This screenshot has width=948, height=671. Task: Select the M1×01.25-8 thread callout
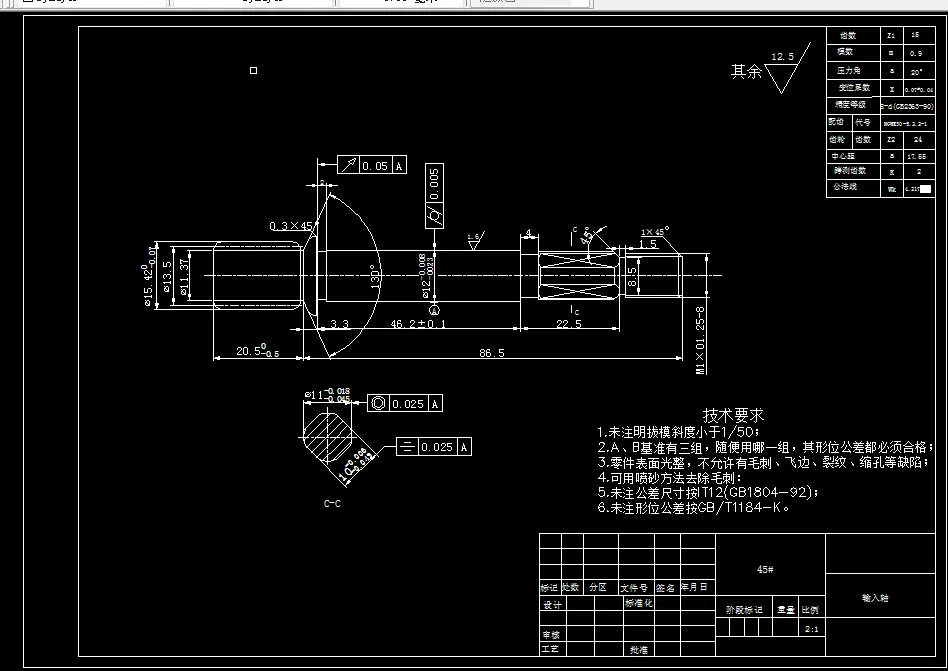pos(700,340)
